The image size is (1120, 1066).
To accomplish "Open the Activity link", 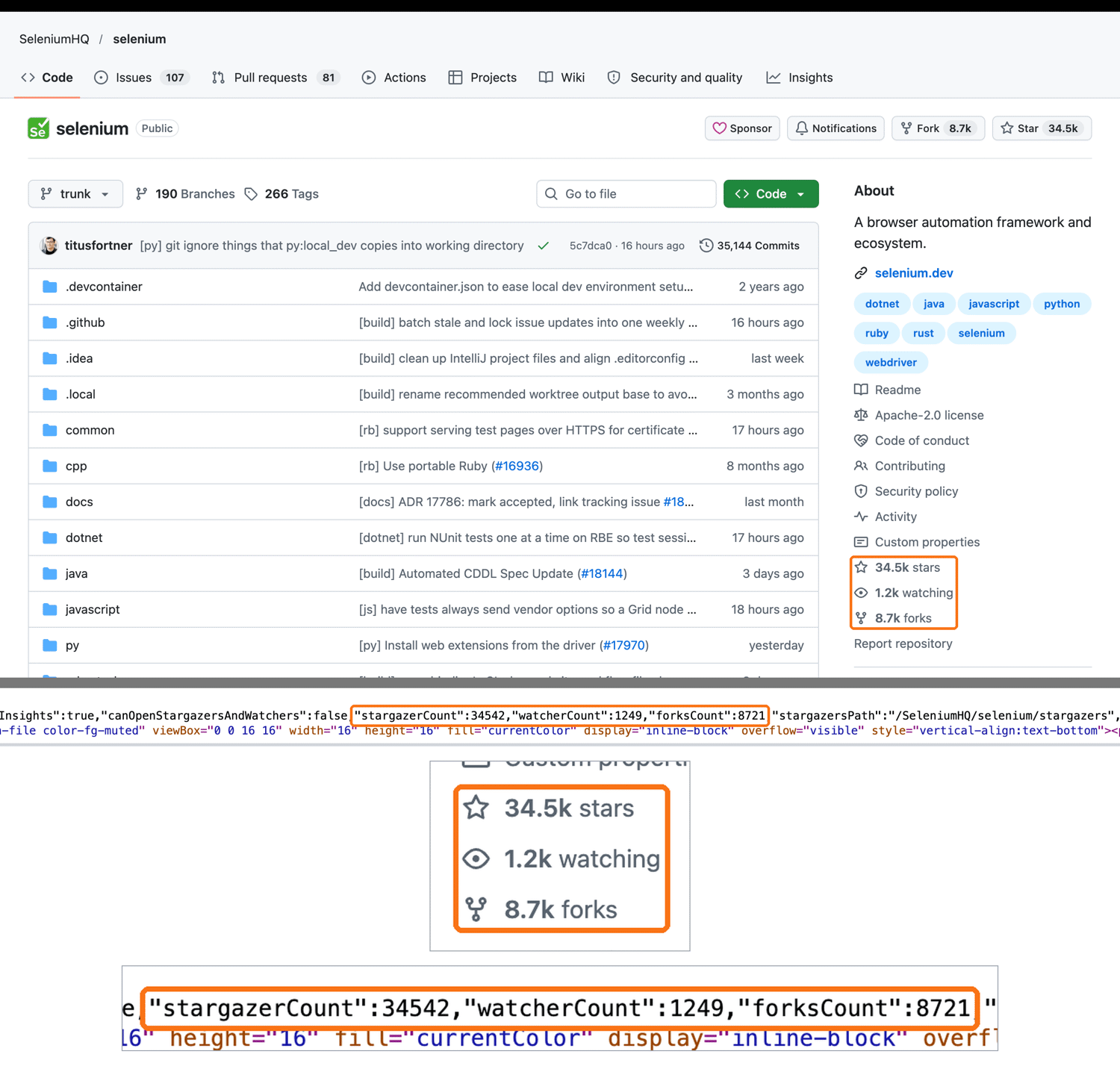I will [x=886, y=517].
